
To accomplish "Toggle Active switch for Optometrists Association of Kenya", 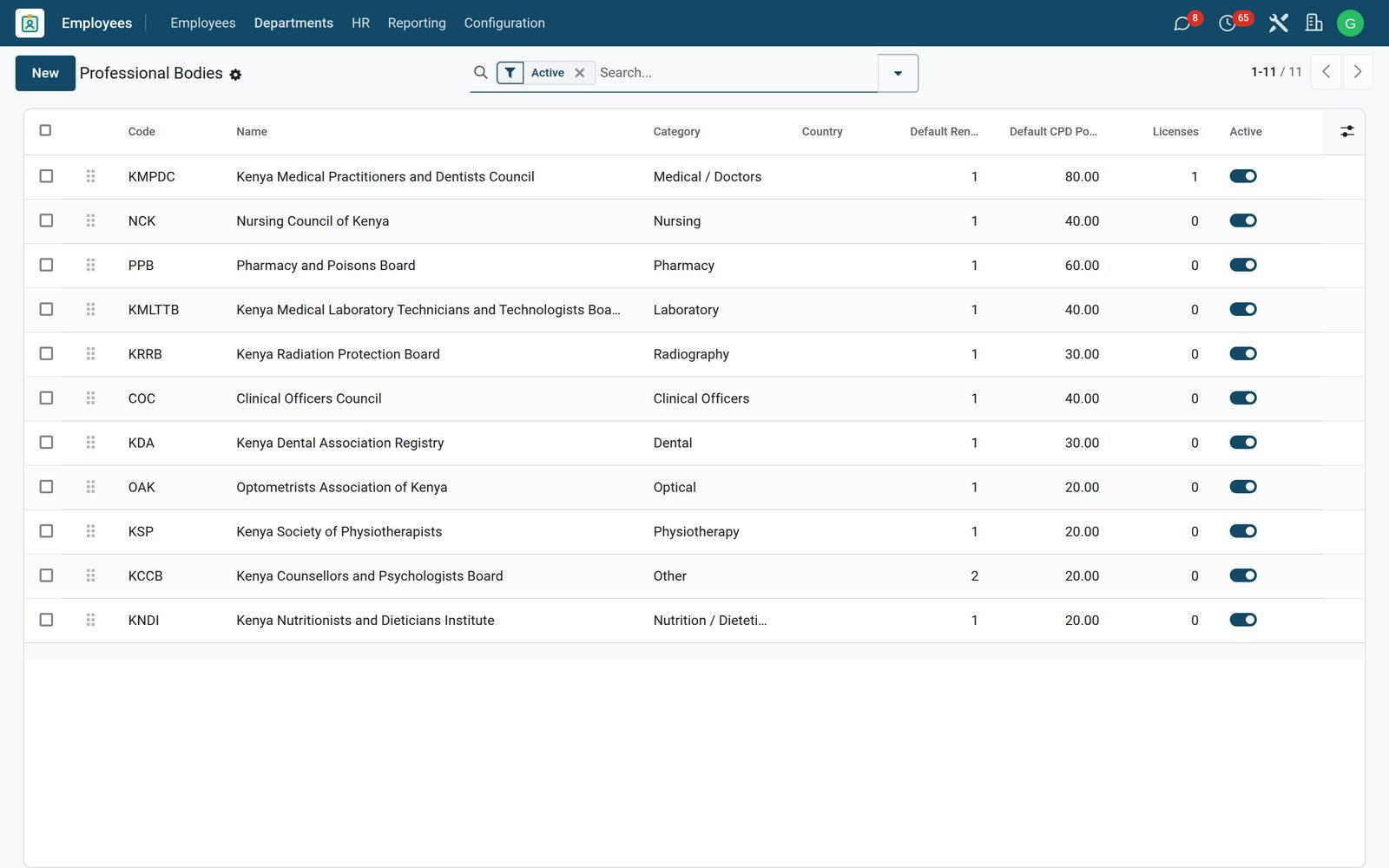I will 1243,487.
